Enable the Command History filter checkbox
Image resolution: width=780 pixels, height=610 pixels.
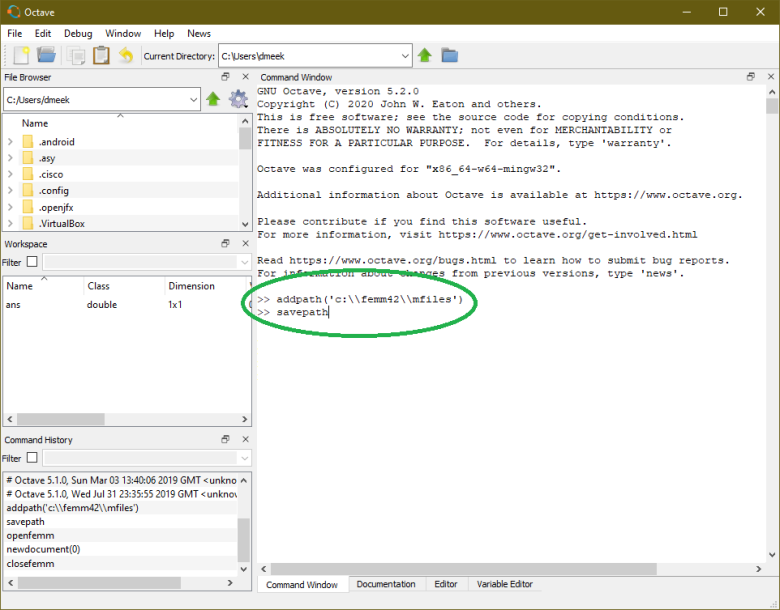(32, 457)
